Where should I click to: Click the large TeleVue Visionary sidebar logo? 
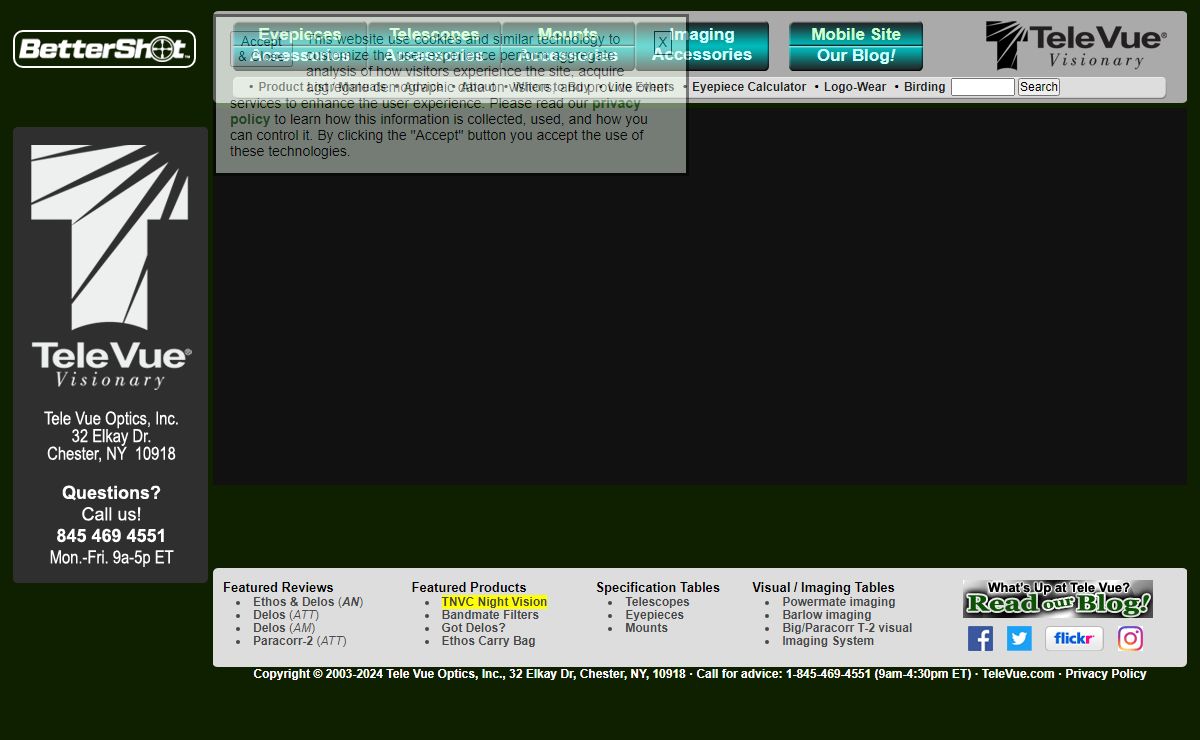coord(110,266)
